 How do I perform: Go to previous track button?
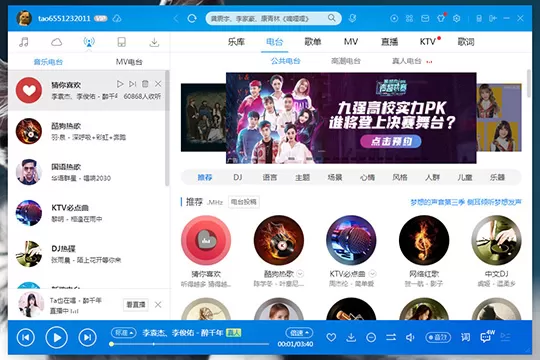click(26, 337)
